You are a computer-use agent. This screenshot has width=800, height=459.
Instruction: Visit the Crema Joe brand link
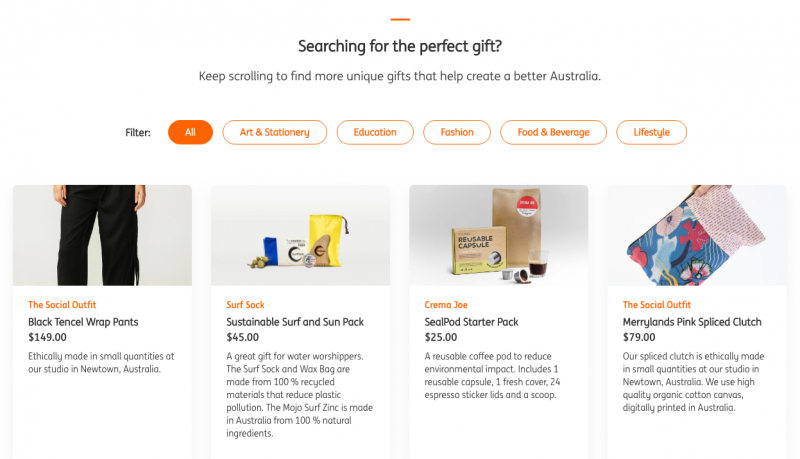[446, 304]
